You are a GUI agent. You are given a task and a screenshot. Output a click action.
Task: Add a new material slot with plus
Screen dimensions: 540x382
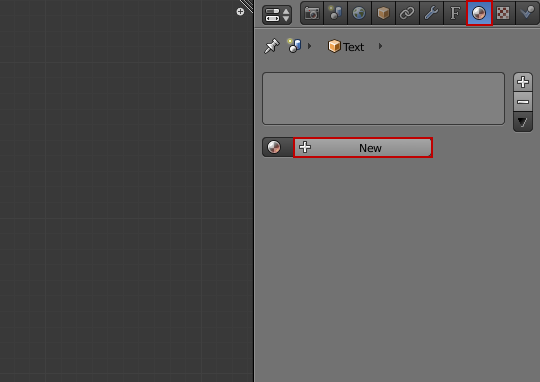point(523,82)
